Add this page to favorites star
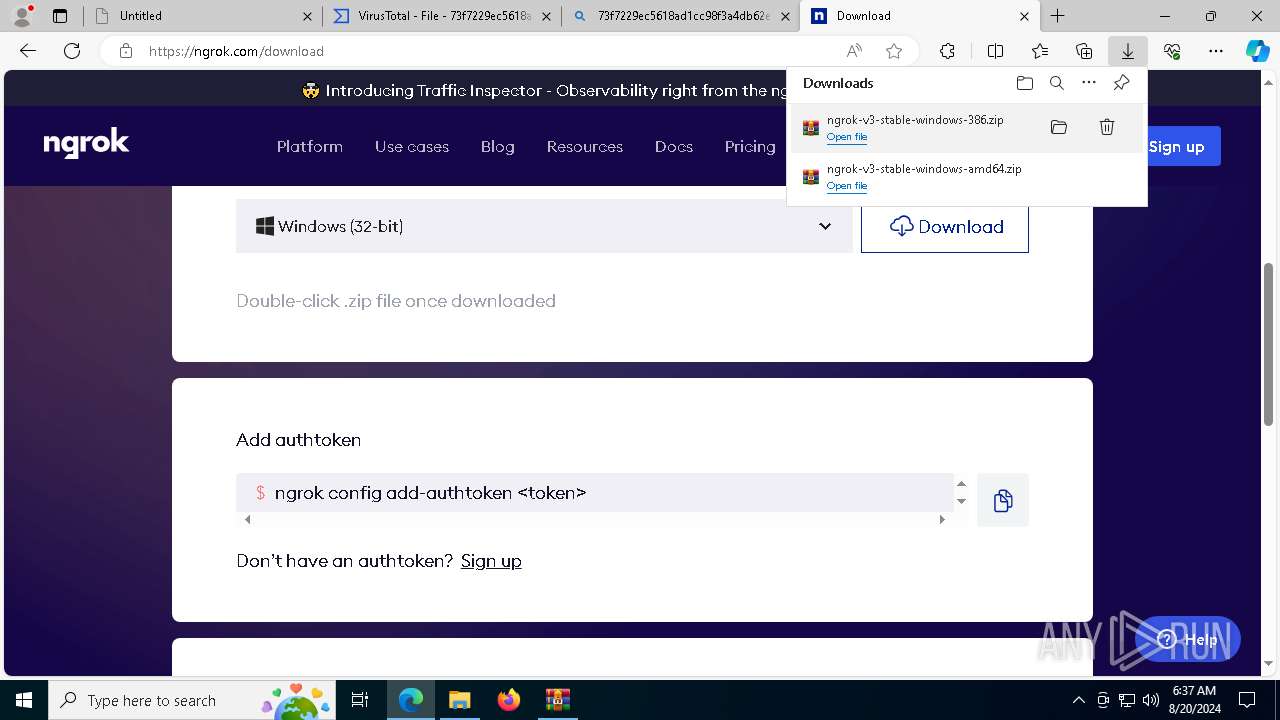Image resolution: width=1280 pixels, height=720 pixels. click(x=894, y=51)
